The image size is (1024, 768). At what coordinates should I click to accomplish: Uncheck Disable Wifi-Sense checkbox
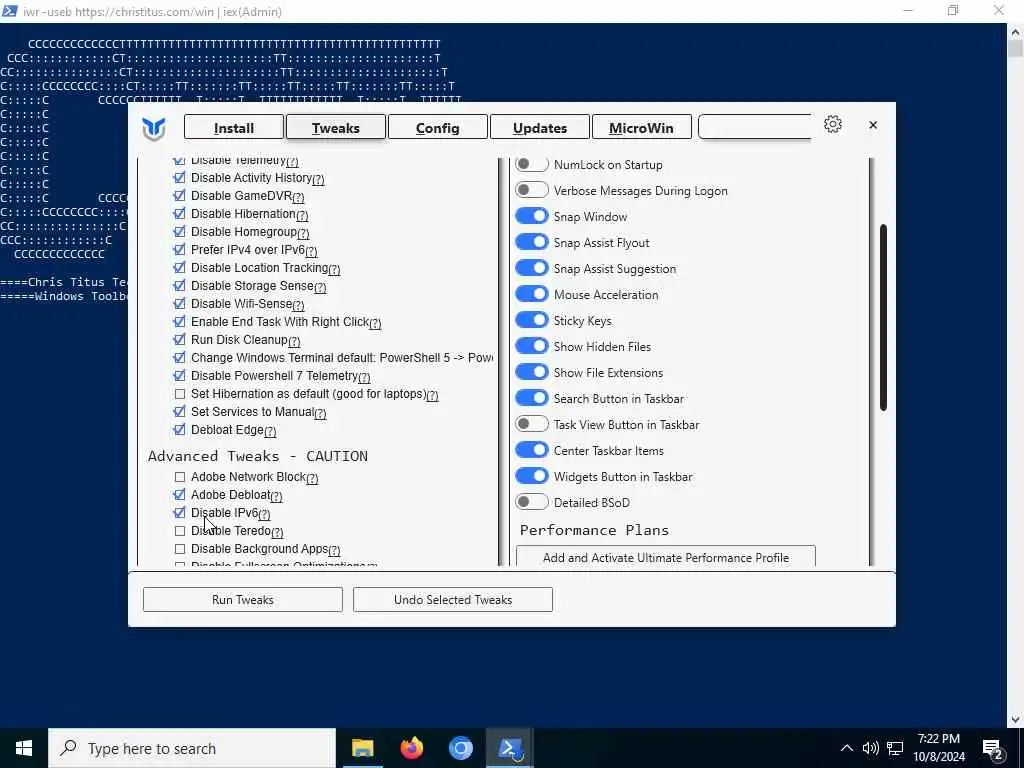(180, 304)
